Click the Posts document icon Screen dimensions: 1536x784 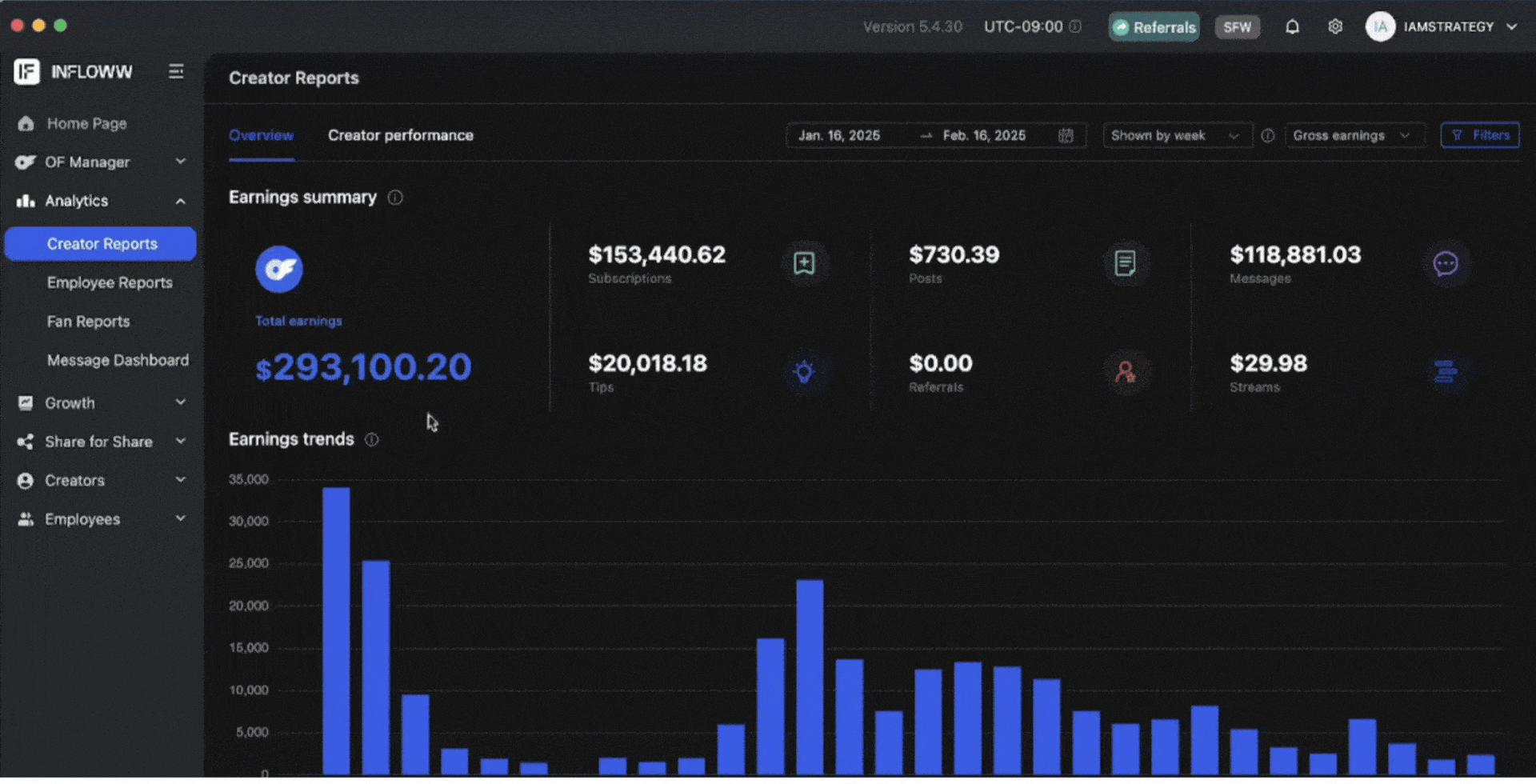(x=1125, y=263)
